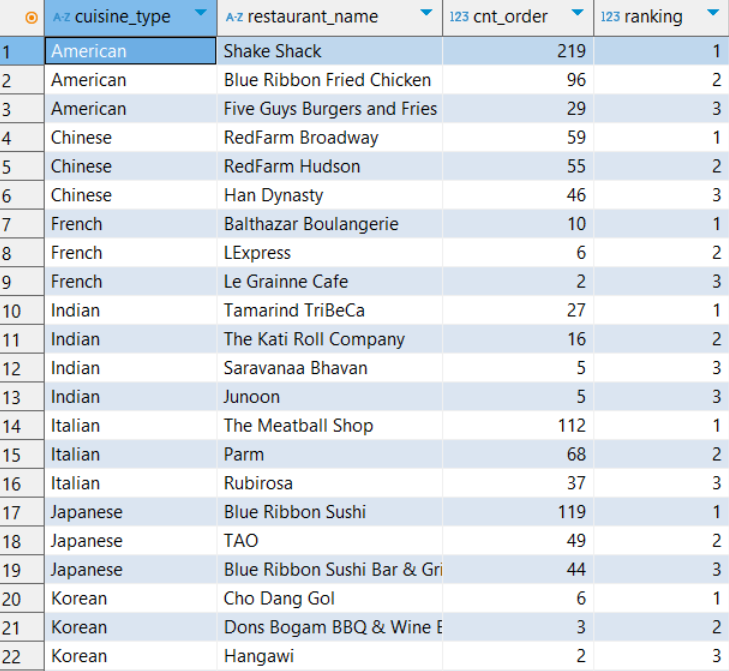Click the Junoon cell

(x=330, y=397)
